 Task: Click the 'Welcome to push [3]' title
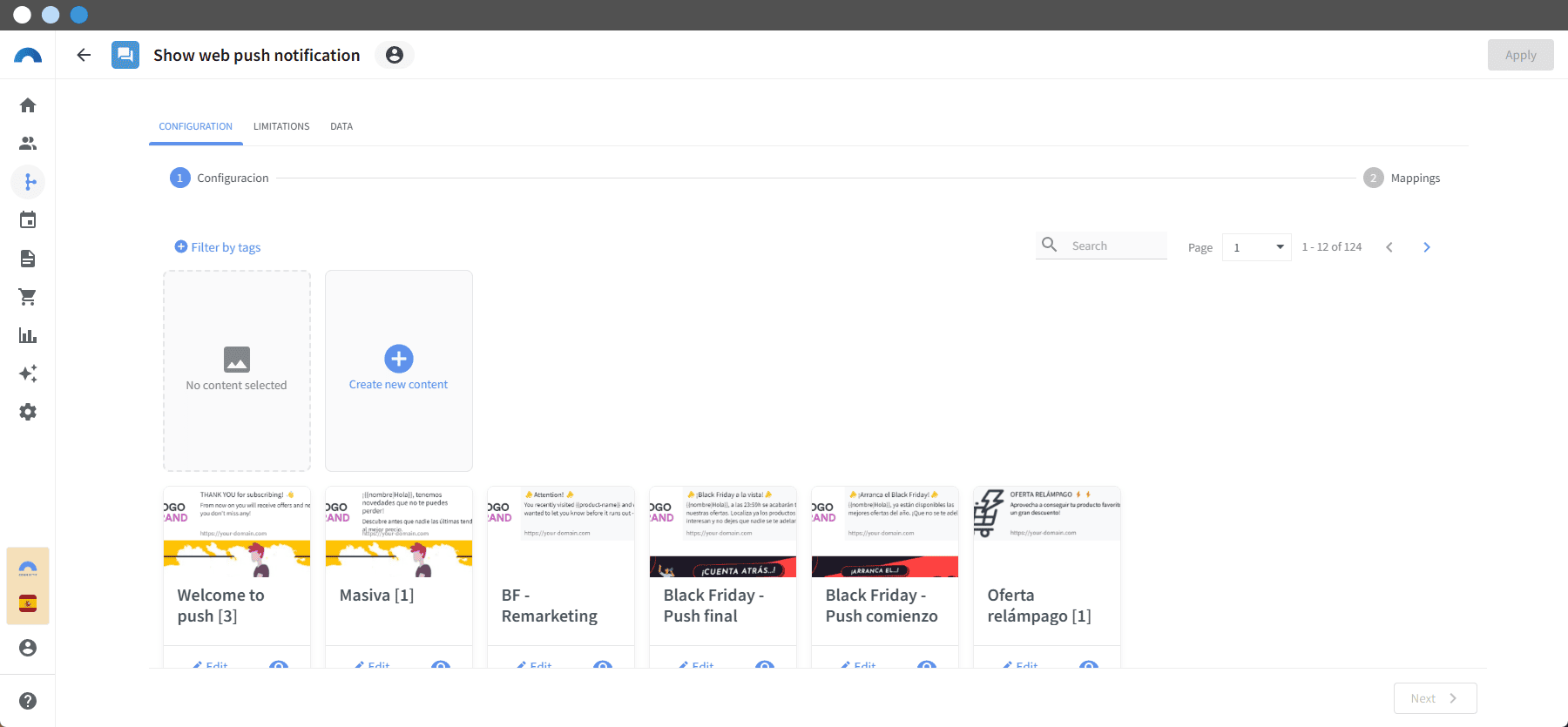[220, 605]
